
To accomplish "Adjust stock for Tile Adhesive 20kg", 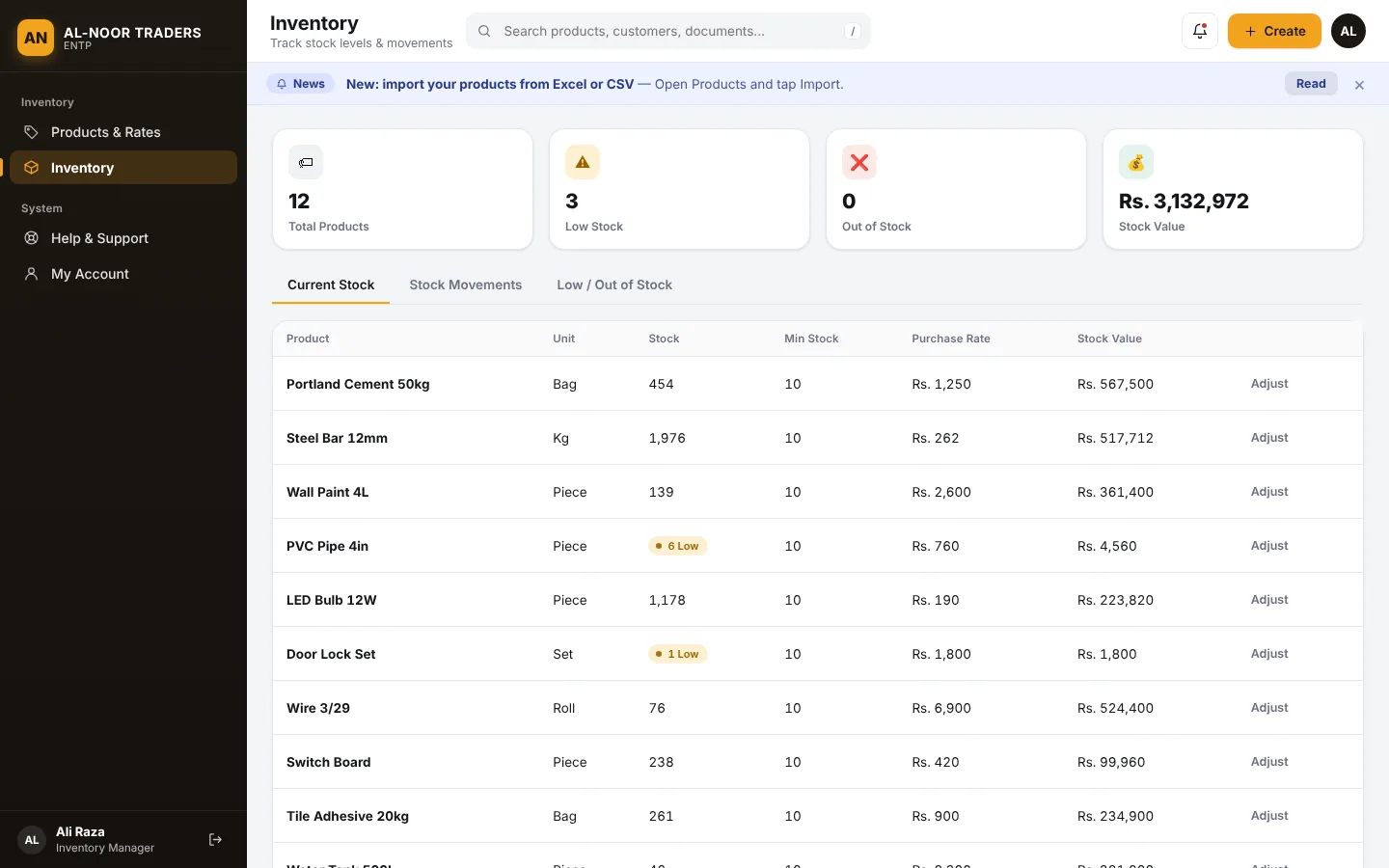I will [x=1269, y=816].
